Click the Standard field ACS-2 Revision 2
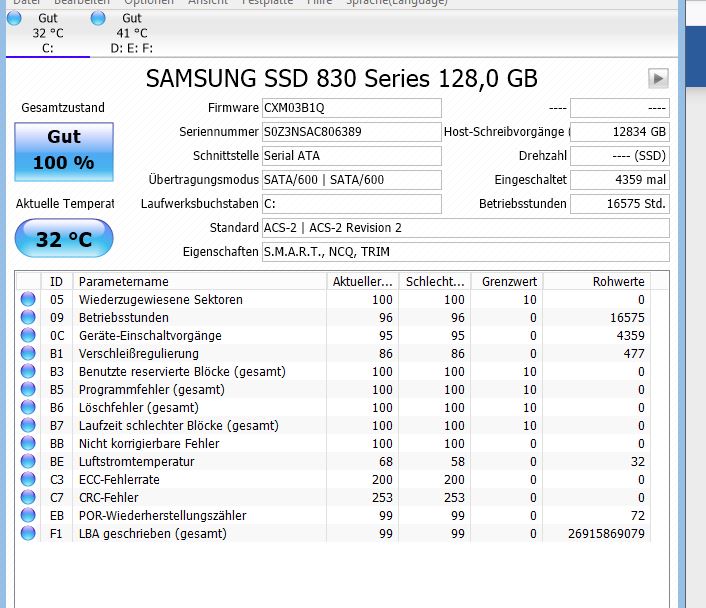Viewport: 706px width, 608px height. (466, 228)
